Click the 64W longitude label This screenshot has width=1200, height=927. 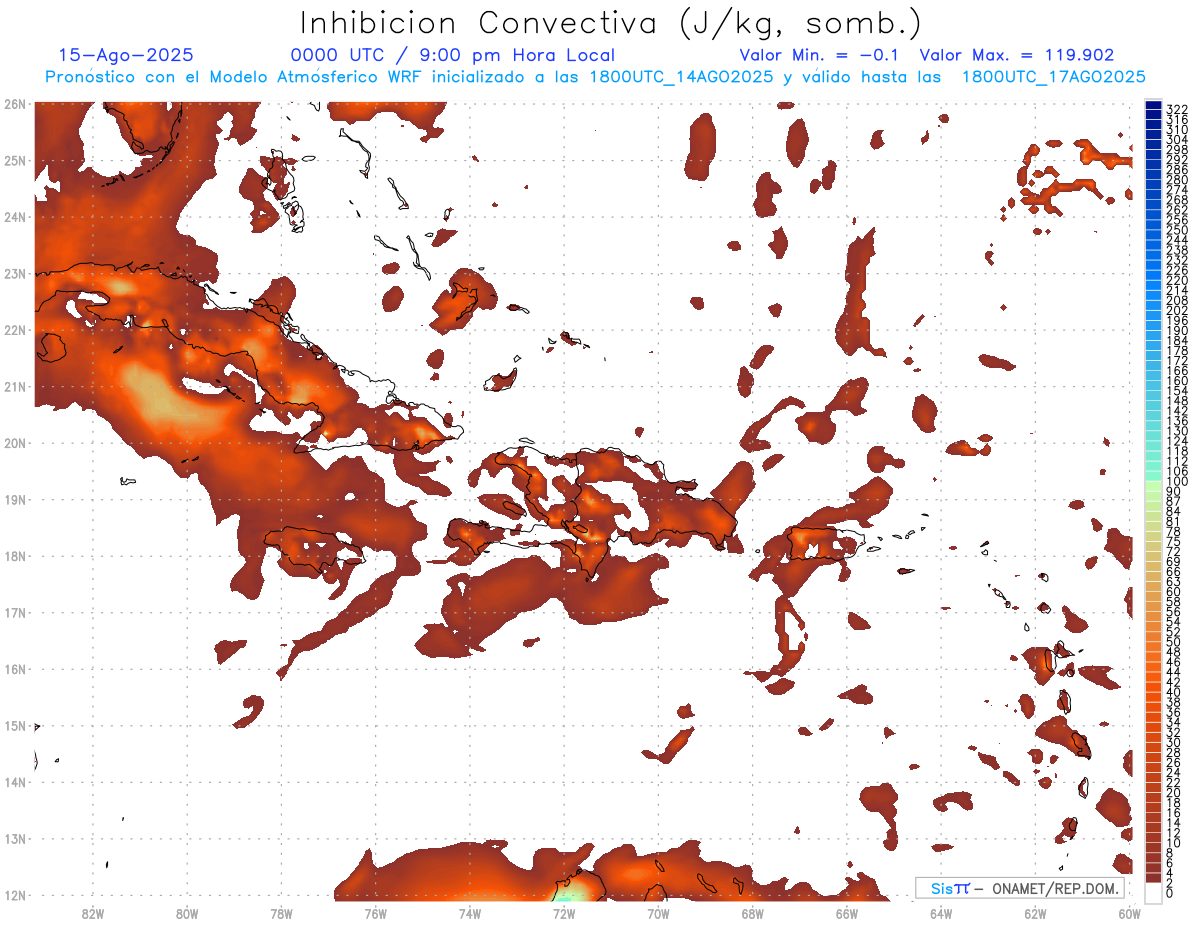(x=941, y=914)
